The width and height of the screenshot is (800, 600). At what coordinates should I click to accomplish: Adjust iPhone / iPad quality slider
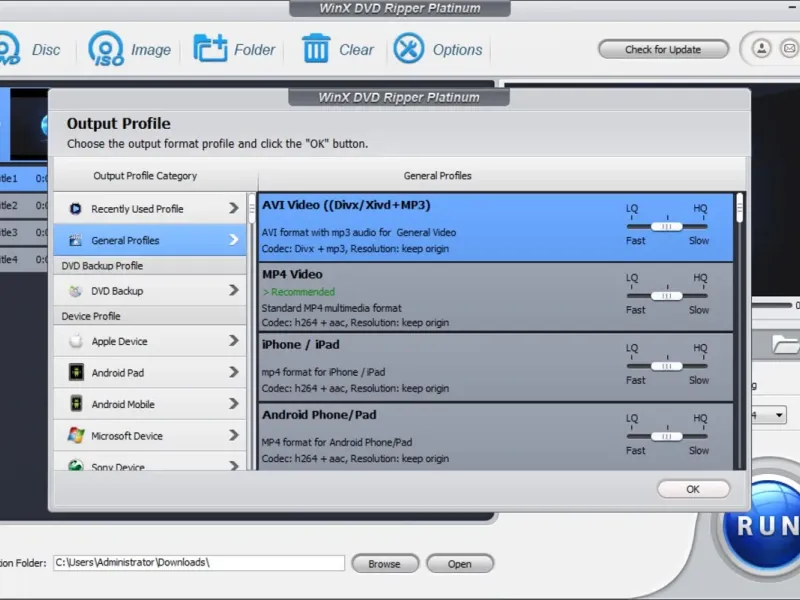tap(666, 366)
